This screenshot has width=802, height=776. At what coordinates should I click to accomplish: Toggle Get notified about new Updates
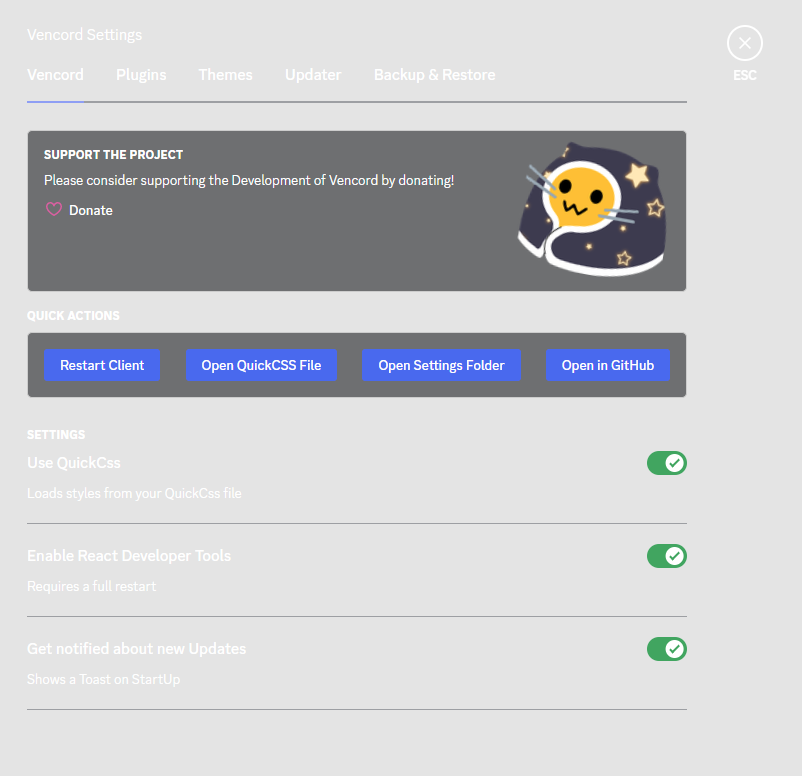pyautogui.click(x=666, y=649)
